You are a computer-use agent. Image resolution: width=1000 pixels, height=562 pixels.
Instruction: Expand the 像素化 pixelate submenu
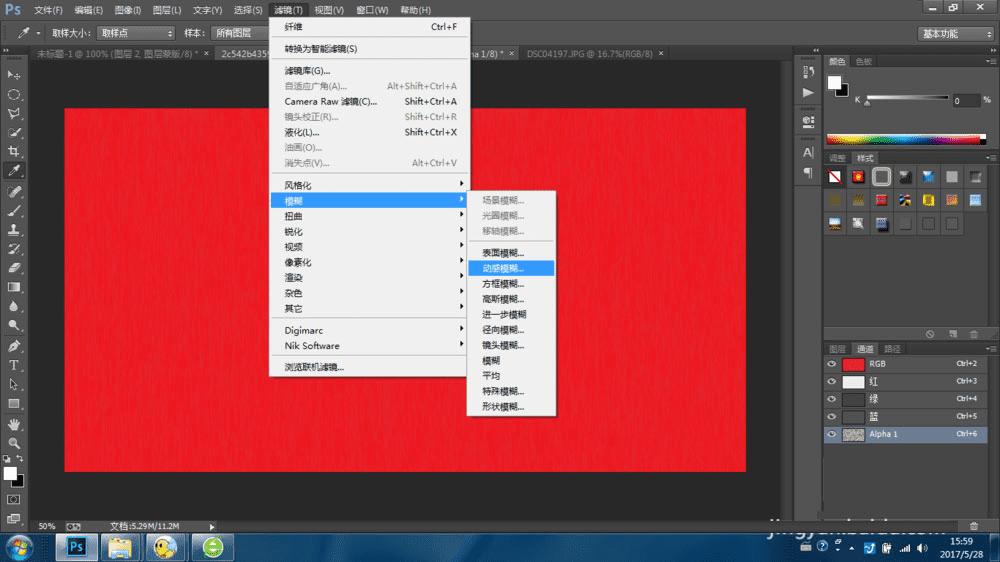click(x=369, y=262)
